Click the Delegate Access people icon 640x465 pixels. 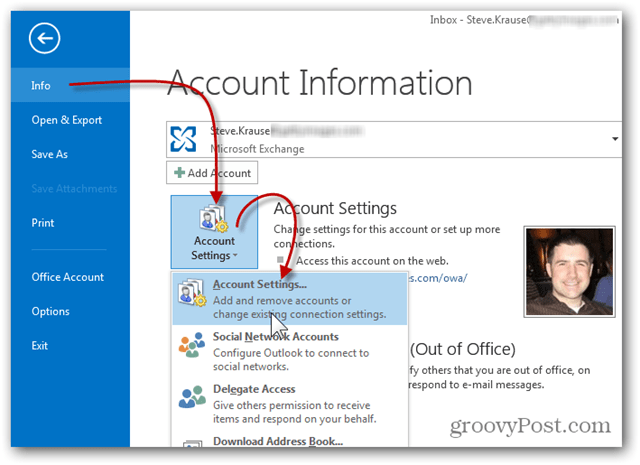click(192, 397)
